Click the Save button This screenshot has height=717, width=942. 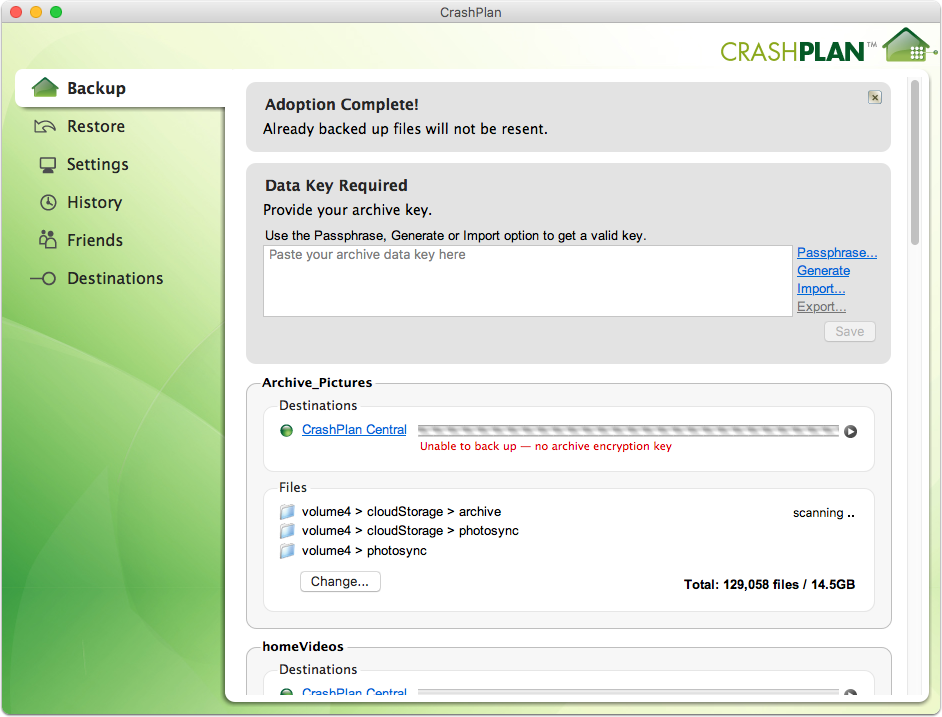pyautogui.click(x=849, y=332)
